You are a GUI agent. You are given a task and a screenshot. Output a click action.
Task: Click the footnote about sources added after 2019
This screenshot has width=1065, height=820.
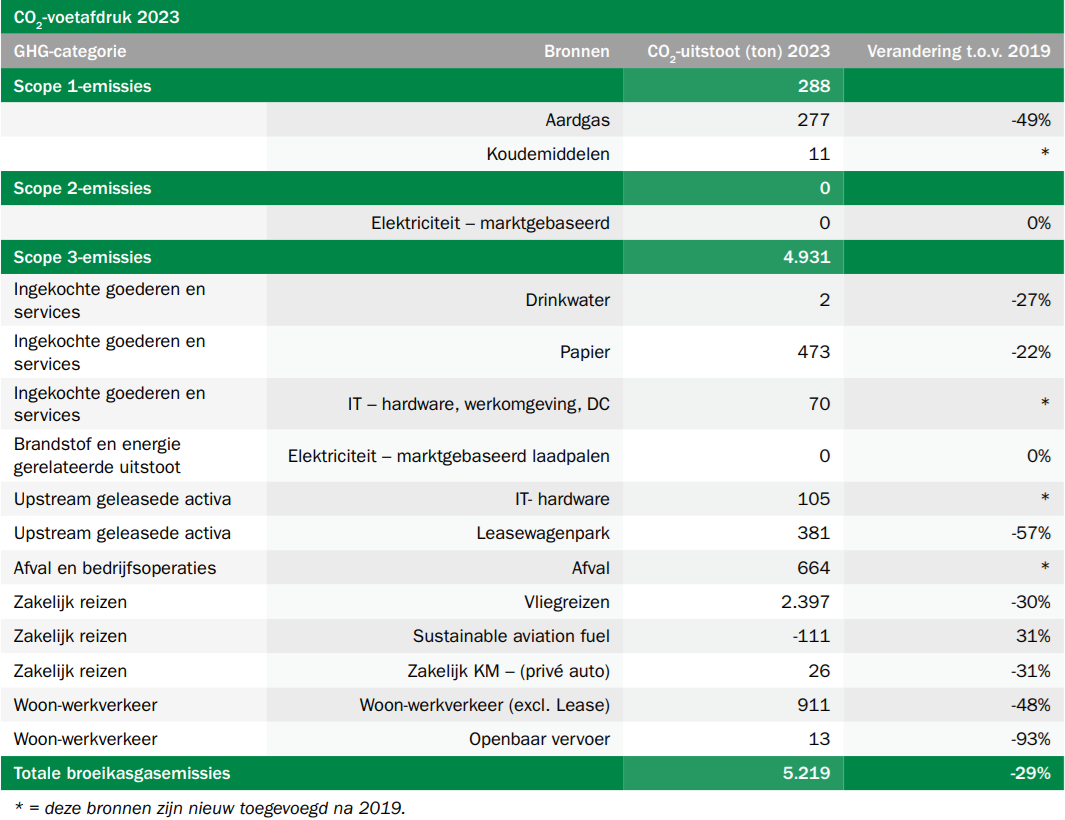coord(210,807)
